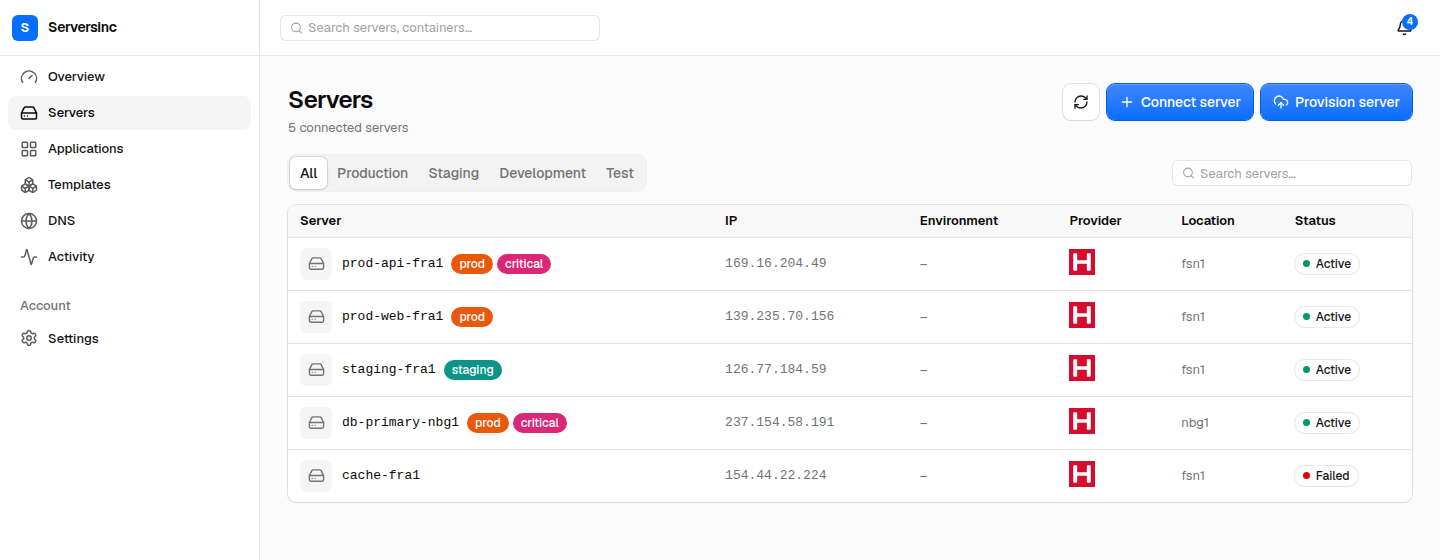
Task: Click IP address 237.154.58.191
Action: [780, 423]
